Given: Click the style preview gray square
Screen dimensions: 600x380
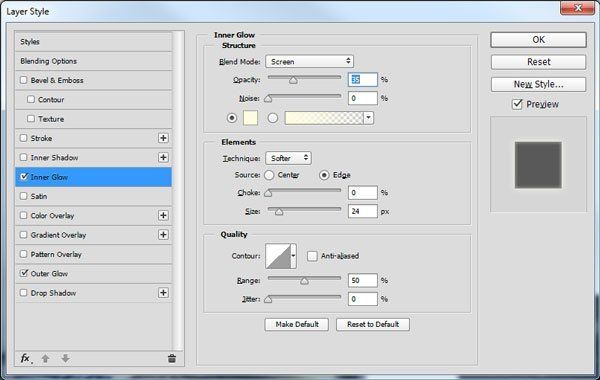Looking at the screenshot, I should 538,165.
